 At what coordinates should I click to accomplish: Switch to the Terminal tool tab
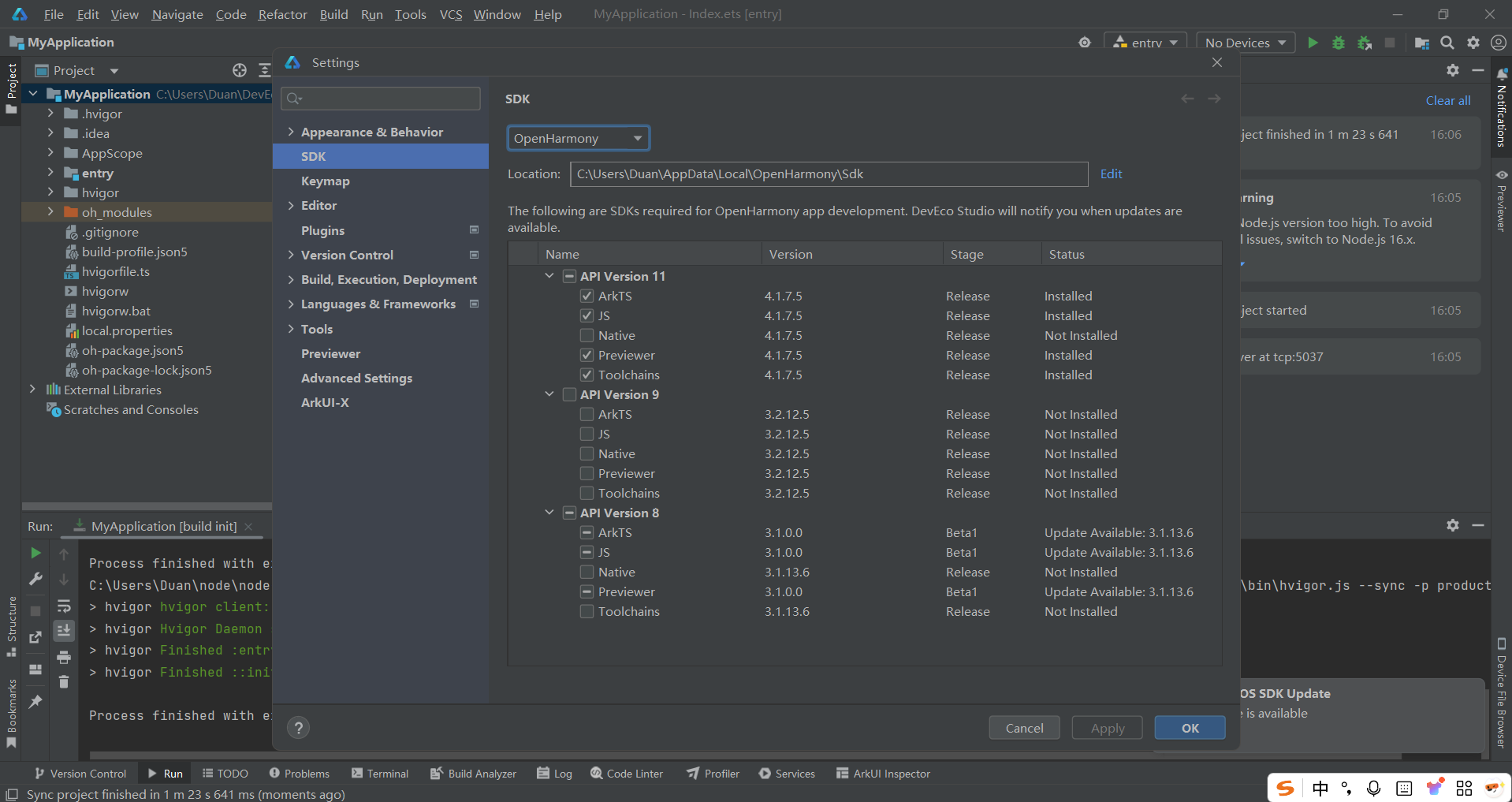click(380, 774)
